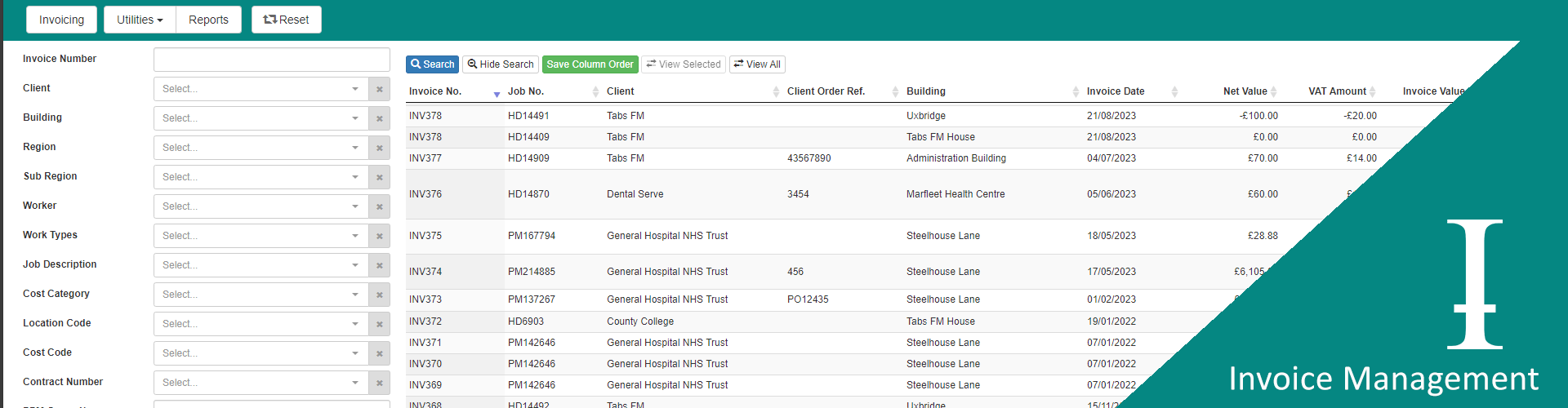Click Administration Building cell
The image size is (1568, 408).
(x=956, y=158)
